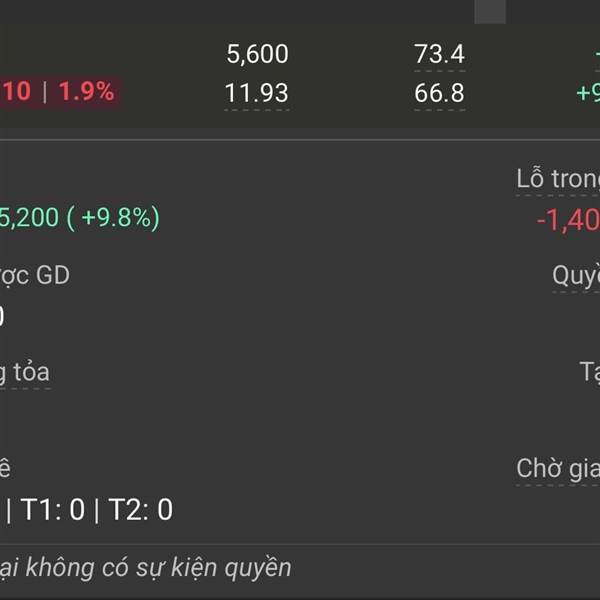Click the cut-off 'ê' label above T1
This screenshot has height=600, width=600.
(x=5, y=468)
